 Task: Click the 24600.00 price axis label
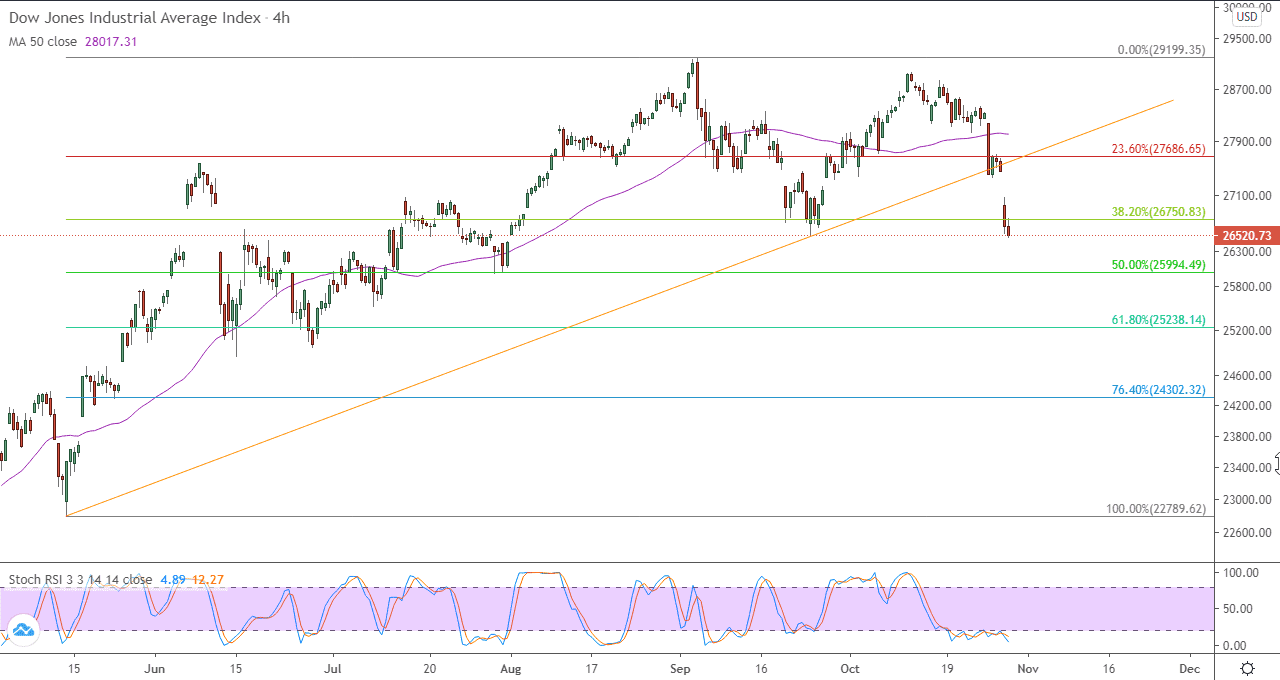click(1246, 376)
